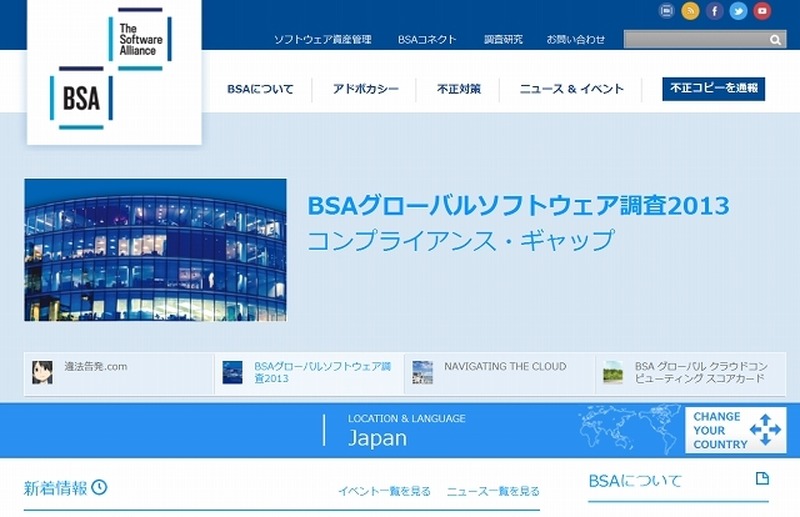Open the お問い合わせ contact link

click(x=575, y=40)
